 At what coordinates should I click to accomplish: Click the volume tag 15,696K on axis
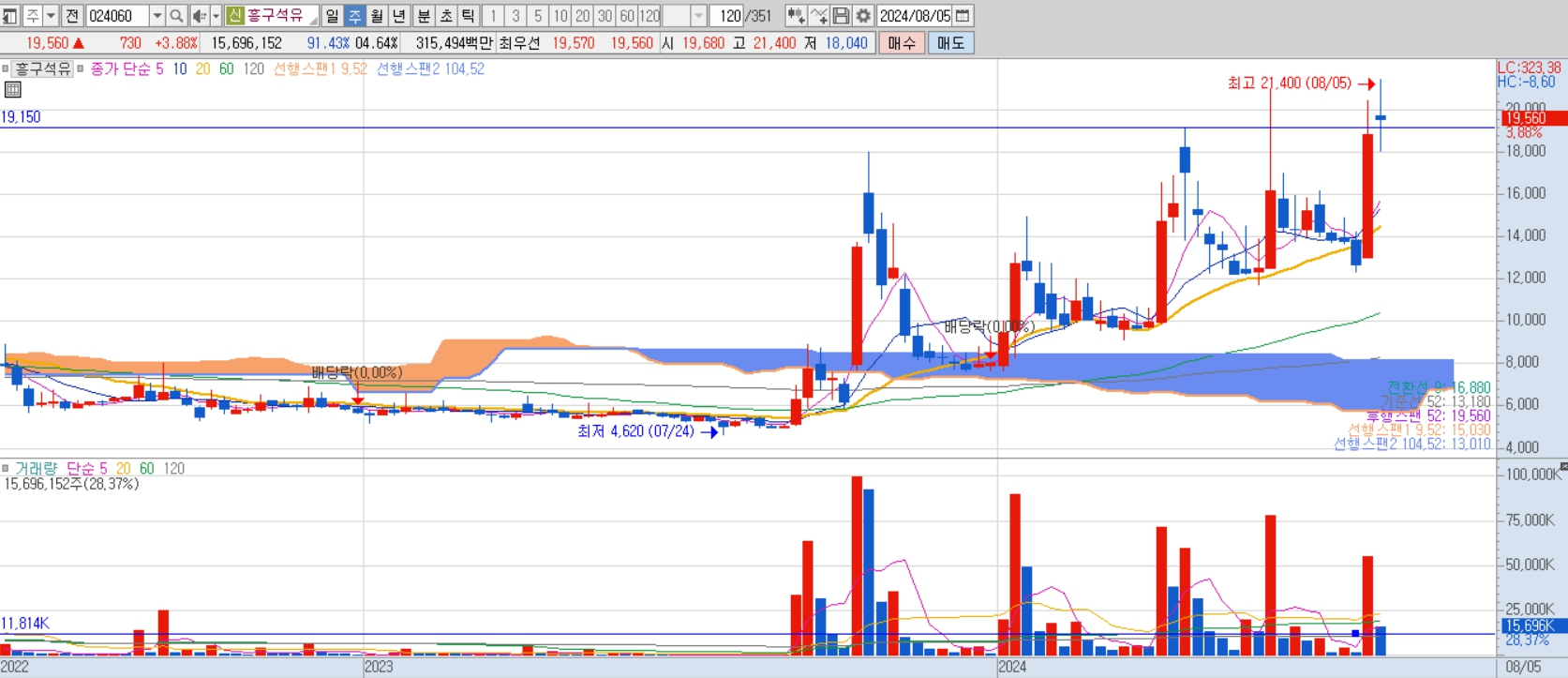click(x=1533, y=625)
